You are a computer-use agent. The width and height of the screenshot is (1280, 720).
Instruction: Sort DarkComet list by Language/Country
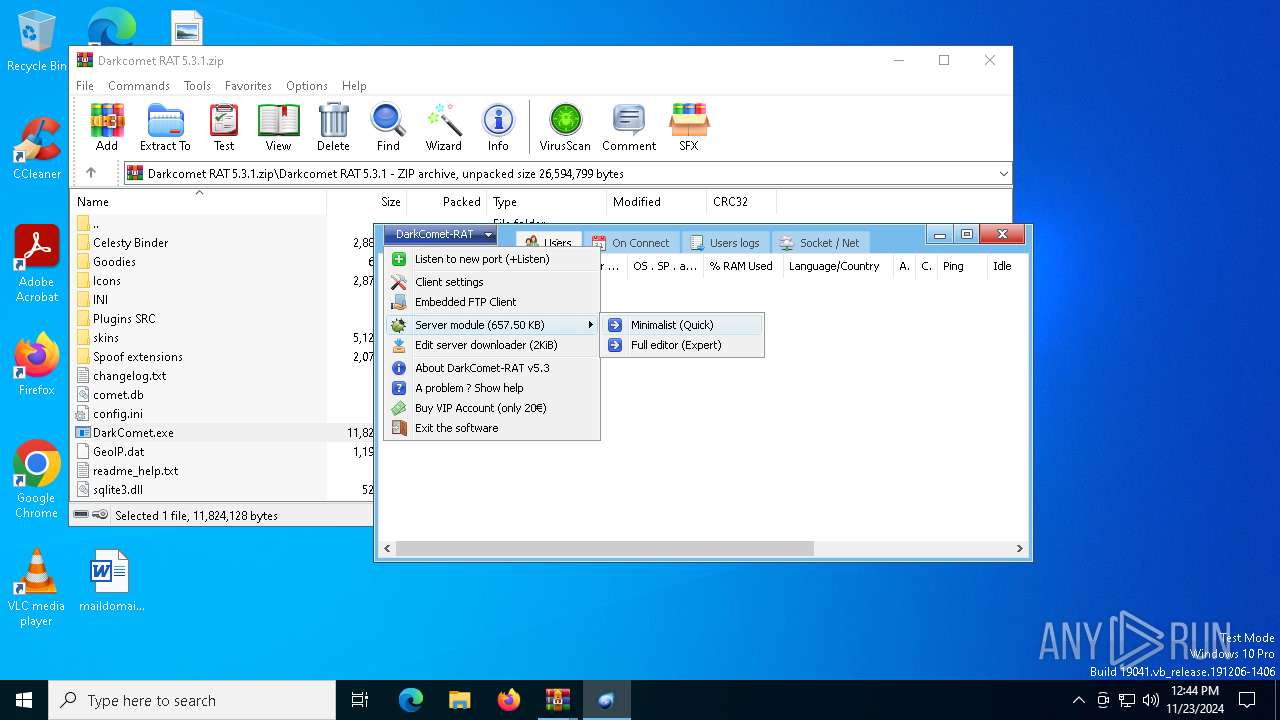pos(836,266)
